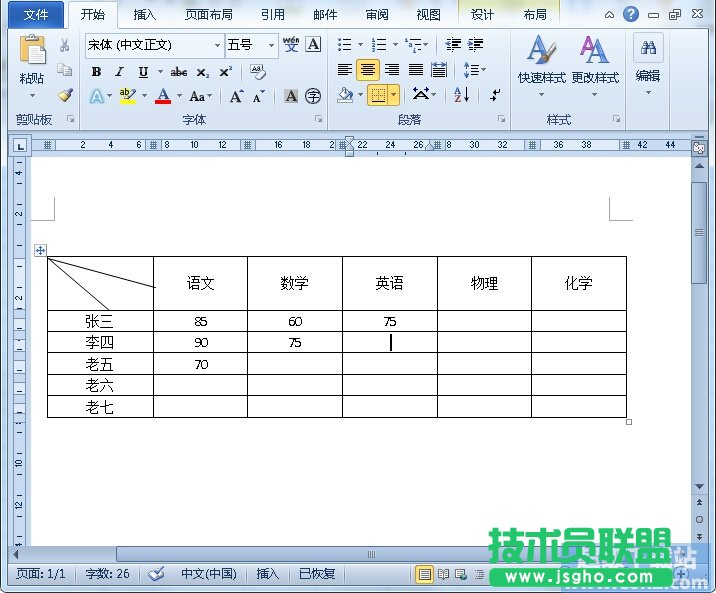The height and width of the screenshot is (593, 716).
Task: Click the empty 物理 cell for 张三
Action: (484, 322)
